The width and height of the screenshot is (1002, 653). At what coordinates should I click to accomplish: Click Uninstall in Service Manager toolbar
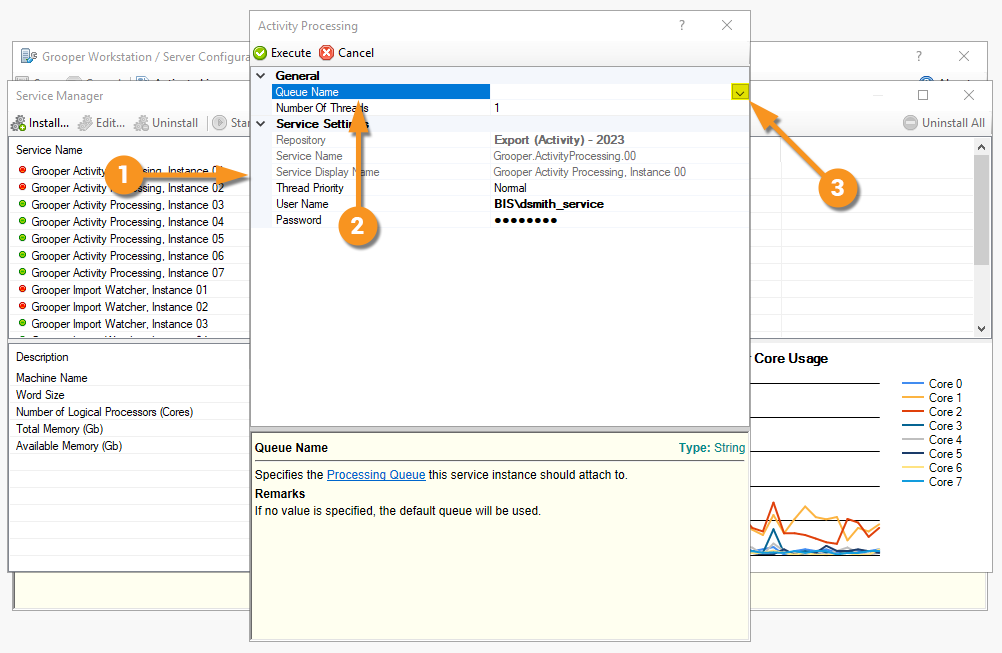pos(166,123)
